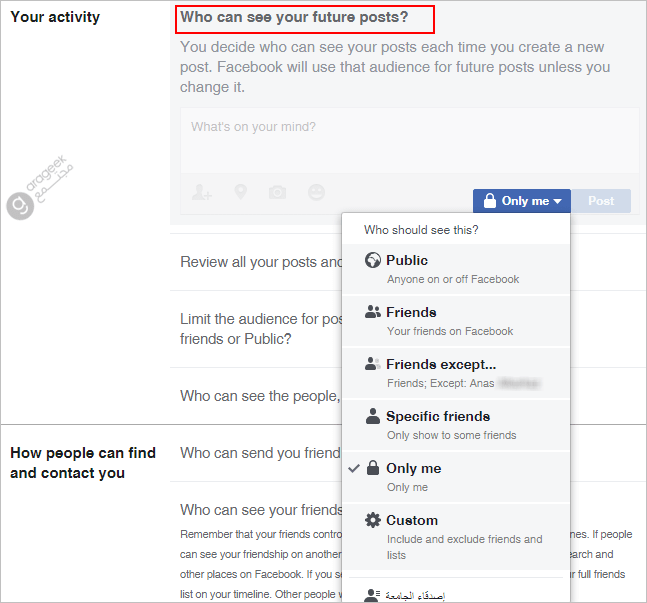Pick the Friends except... option
Screen dimensions: 647x603
click(456, 373)
